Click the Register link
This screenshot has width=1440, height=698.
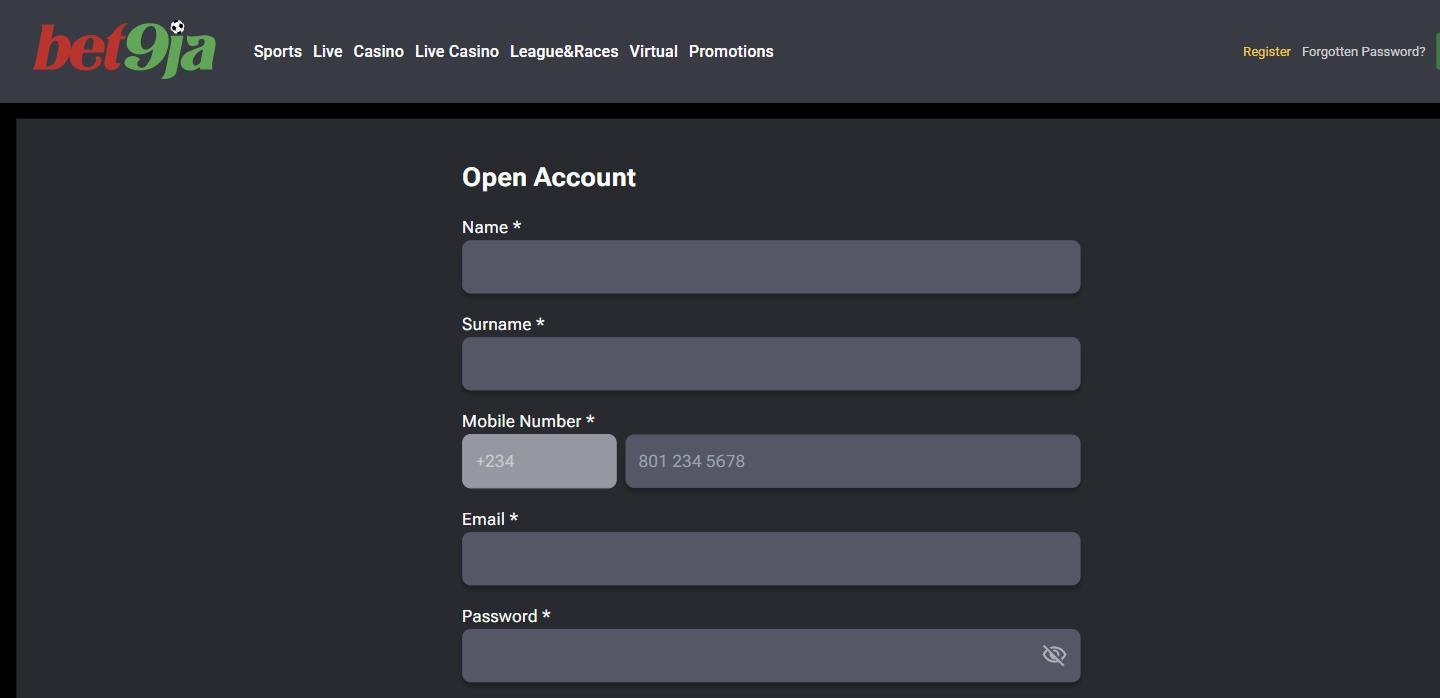point(1267,51)
